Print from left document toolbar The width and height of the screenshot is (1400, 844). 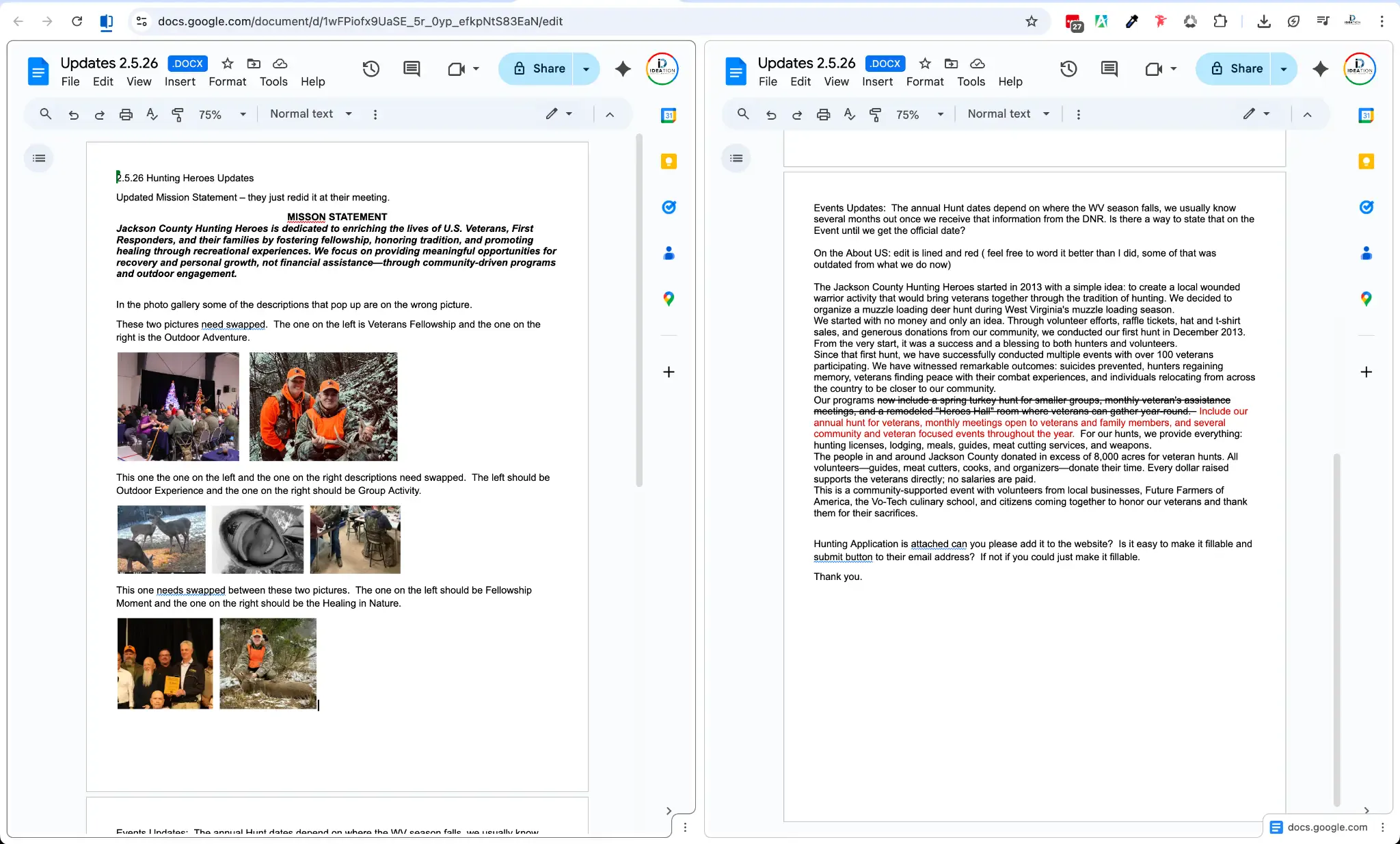click(x=126, y=114)
